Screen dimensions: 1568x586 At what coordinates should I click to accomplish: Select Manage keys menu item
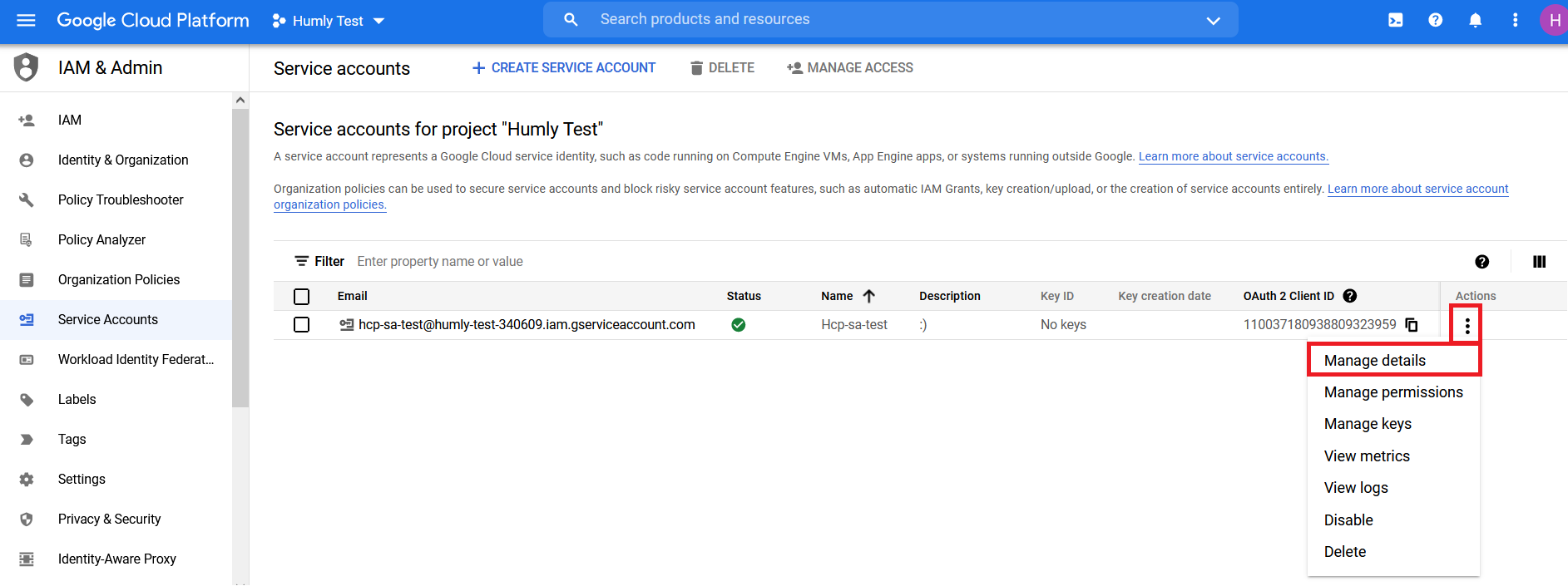tap(1393, 424)
